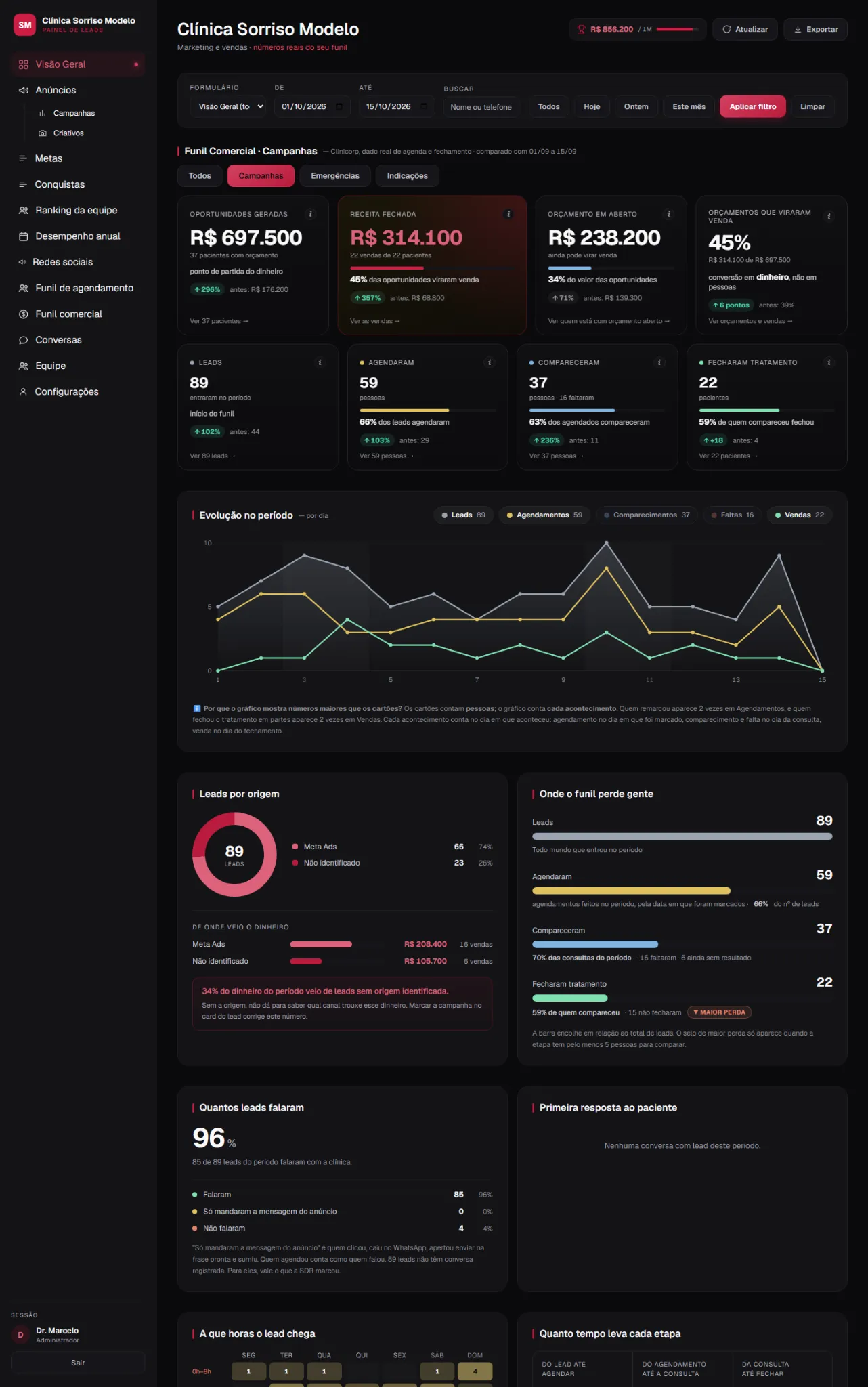Click the Aplicar filtro button
The image size is (868, 1387).
click(753, 107)
